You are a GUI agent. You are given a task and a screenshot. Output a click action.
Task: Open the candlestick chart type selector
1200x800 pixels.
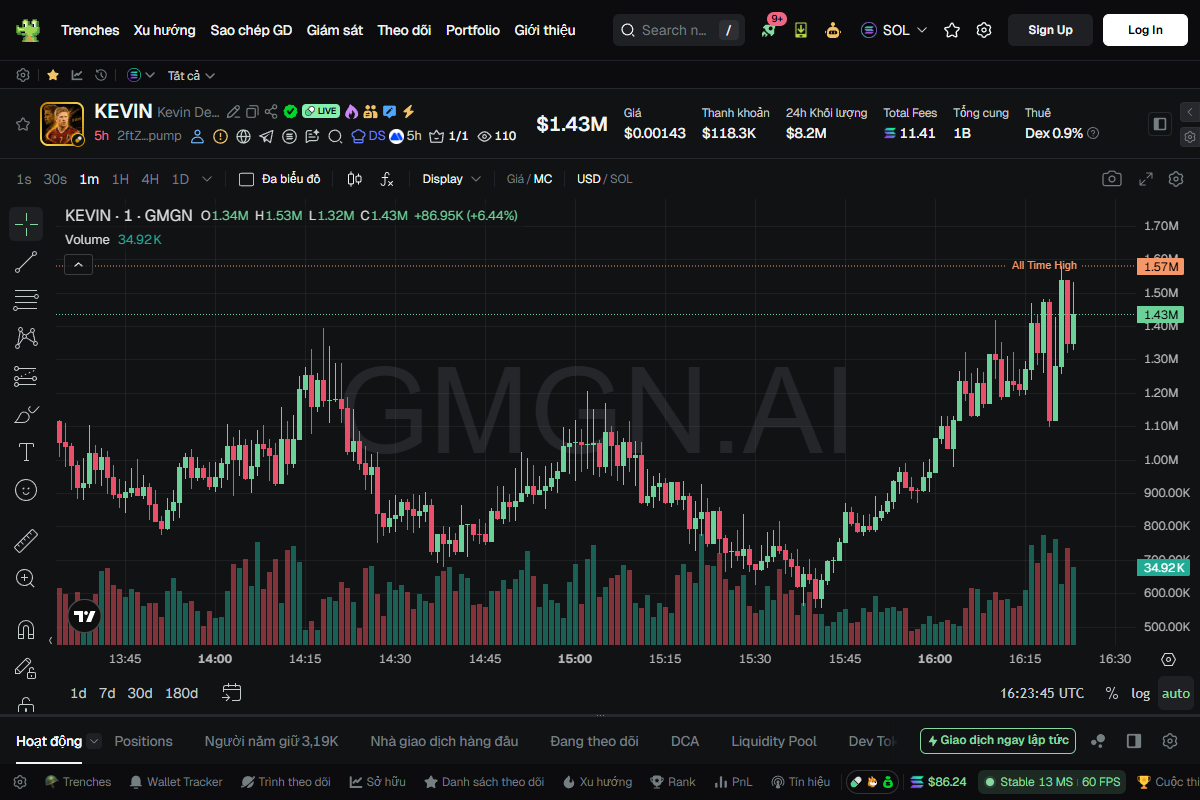tap(354, 179)
